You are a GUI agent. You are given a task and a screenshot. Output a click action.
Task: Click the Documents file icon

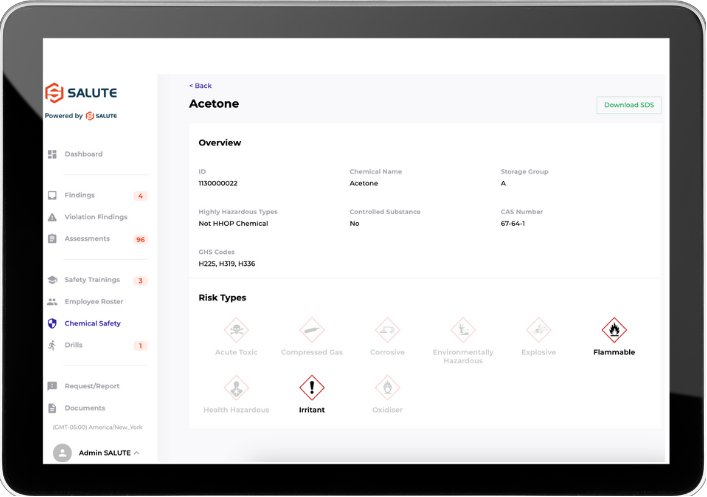pos(52,408)
